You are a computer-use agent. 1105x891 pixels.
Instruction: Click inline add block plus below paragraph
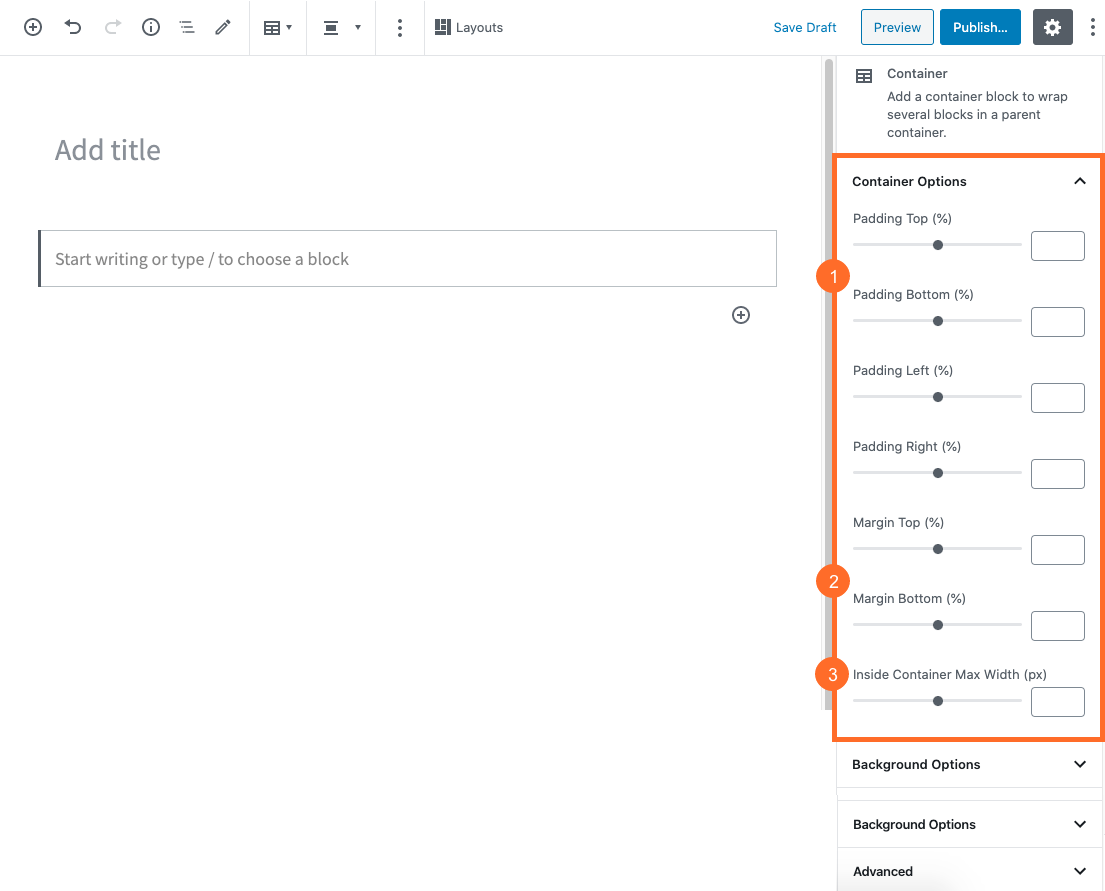point(741,315)
